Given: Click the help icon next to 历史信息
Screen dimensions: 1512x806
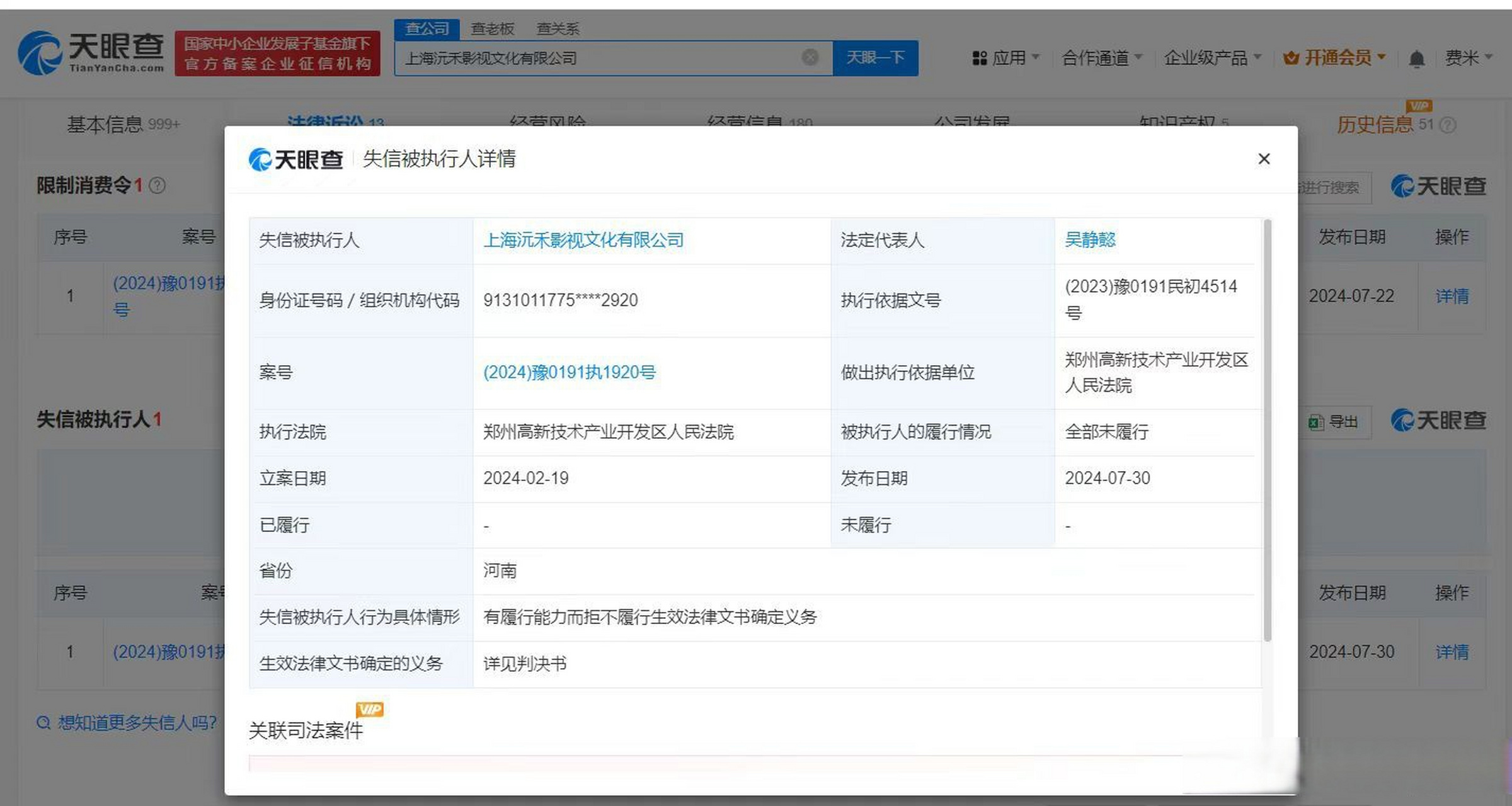Looking at the screenshot, I should [x=1448, y=125].
